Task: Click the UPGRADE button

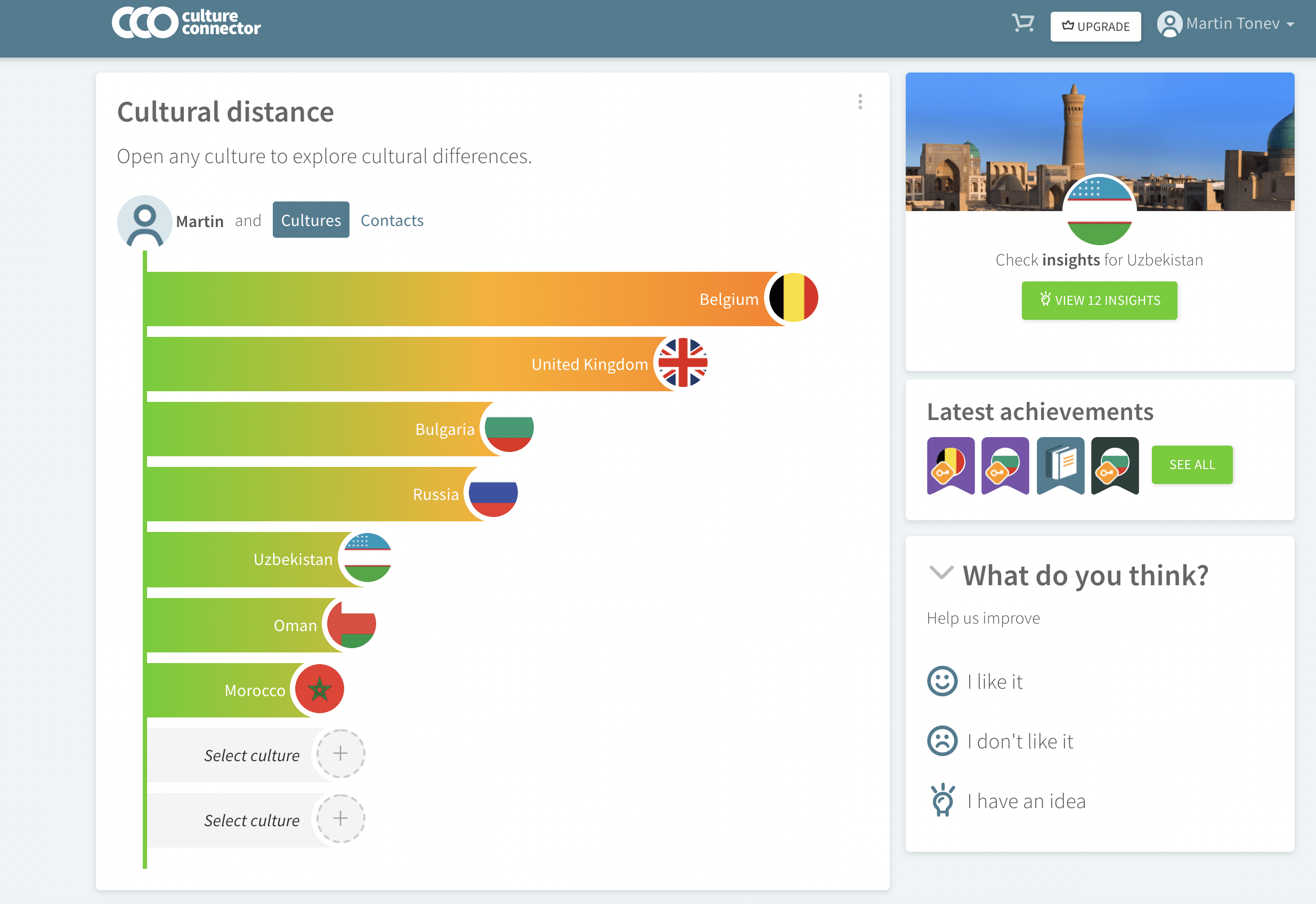Action: pyautogui.click(x=1095, y=27)
